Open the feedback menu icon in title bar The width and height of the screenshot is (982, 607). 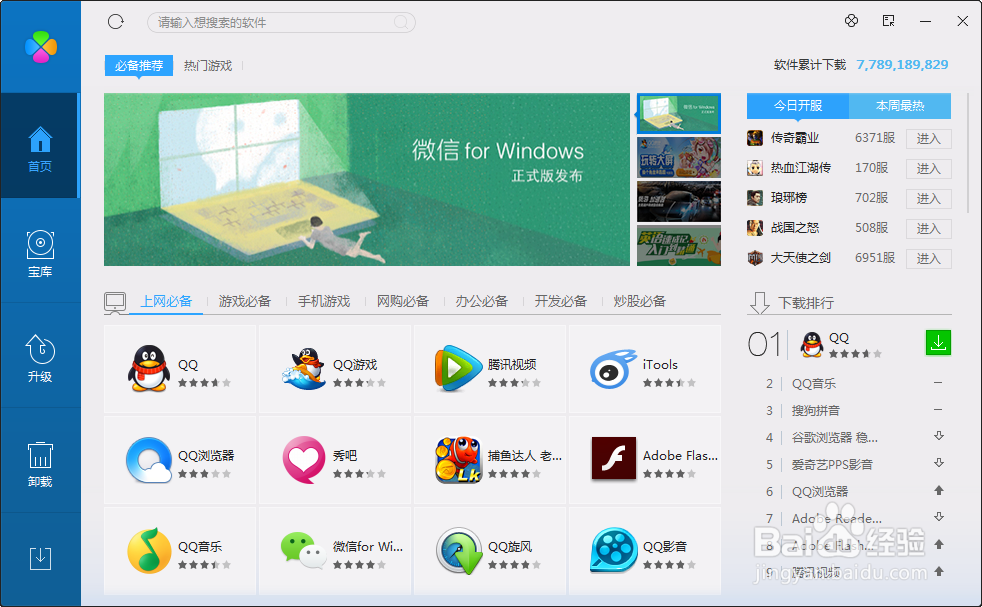click(x=889, y=21)
